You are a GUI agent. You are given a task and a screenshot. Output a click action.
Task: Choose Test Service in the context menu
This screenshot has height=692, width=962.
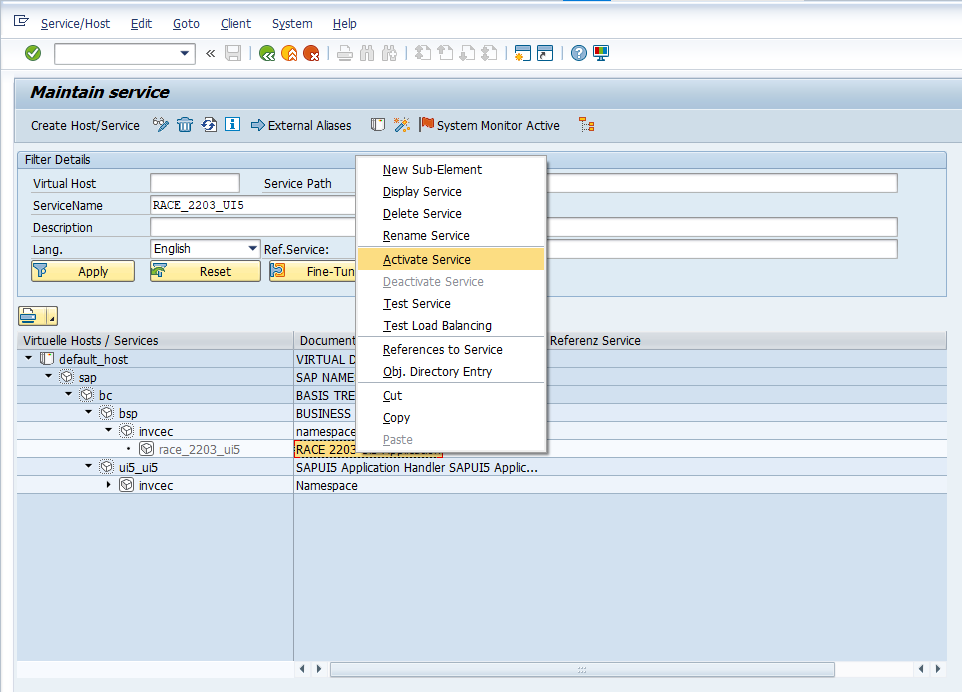pos(417,304)
